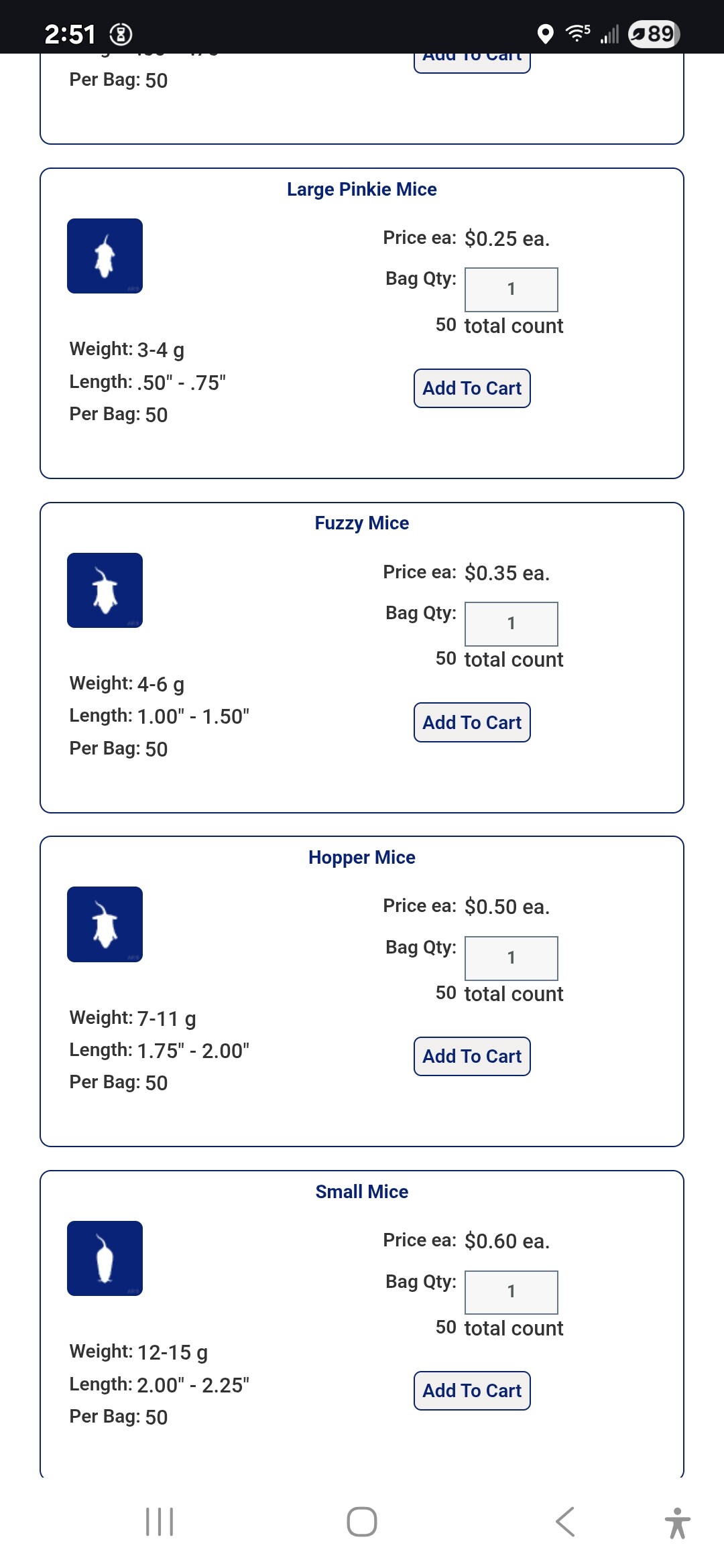Tap the accessibility figure icon
This screenshot has width=724, height=1568.
[x=677, y=1522]
